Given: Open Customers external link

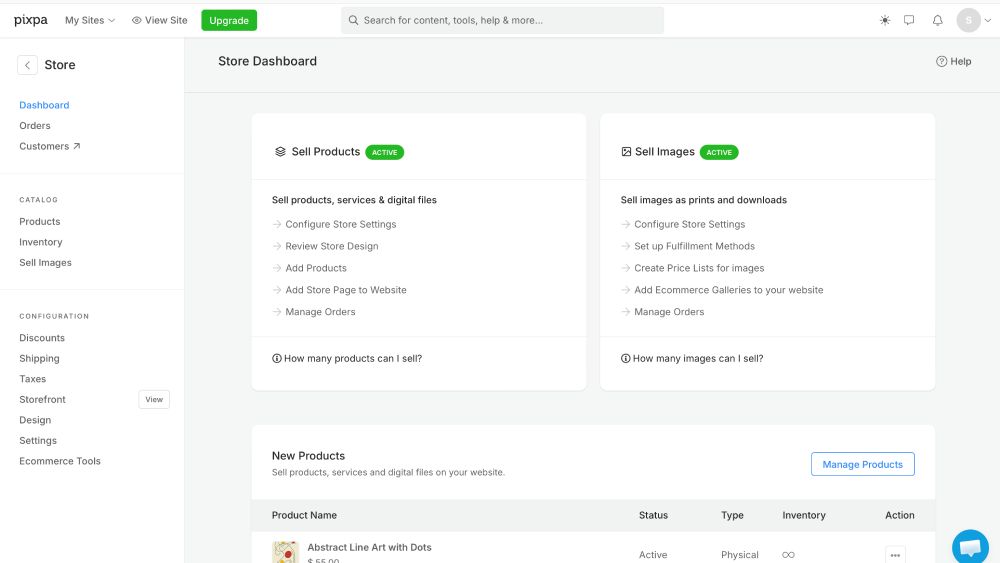Looking at the screenshot, I should coord(50,146).
